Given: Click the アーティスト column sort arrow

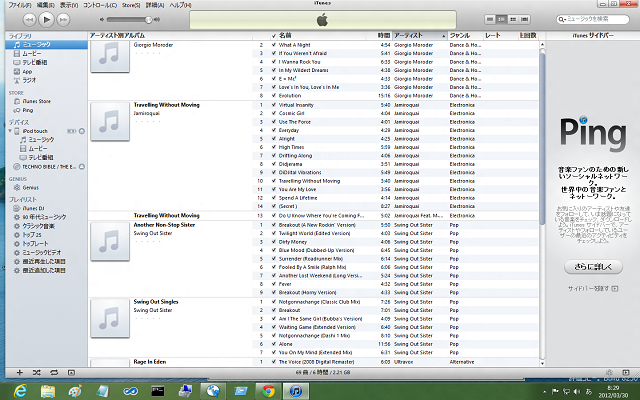Looking at the screenshot, I should (x=443, y=35).
